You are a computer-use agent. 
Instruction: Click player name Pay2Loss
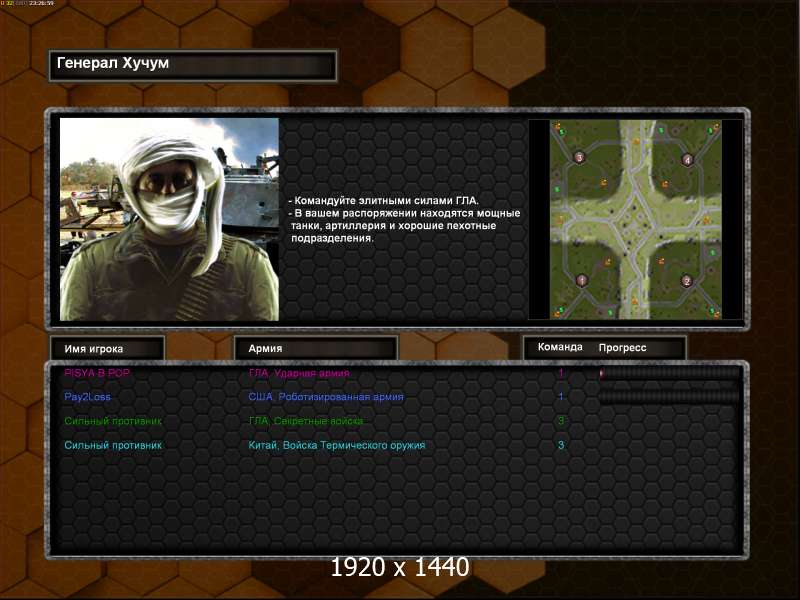(x=87, y=397)
